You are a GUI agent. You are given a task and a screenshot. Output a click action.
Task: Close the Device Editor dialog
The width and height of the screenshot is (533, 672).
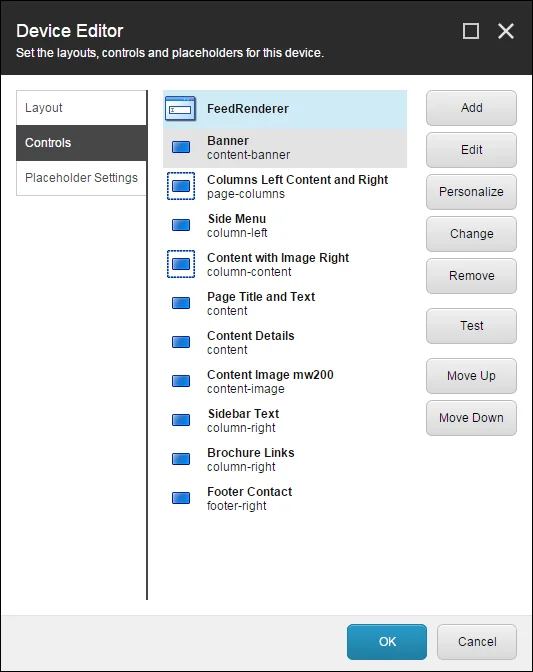coord(506,31)
